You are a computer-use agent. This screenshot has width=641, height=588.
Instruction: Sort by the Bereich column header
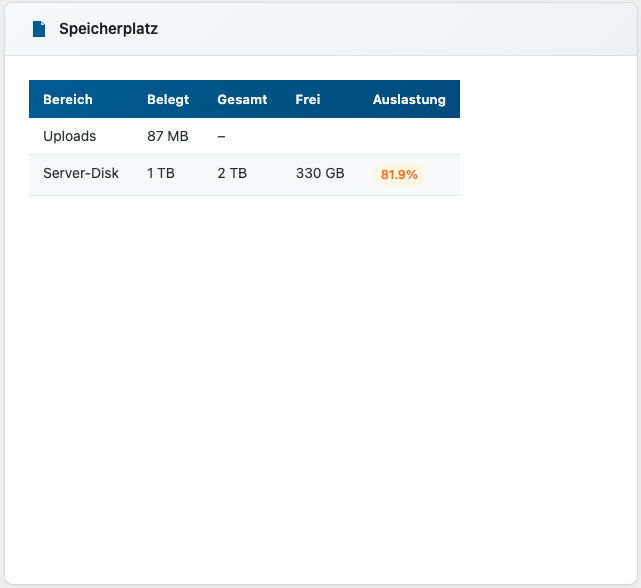[x=68, y=99]
